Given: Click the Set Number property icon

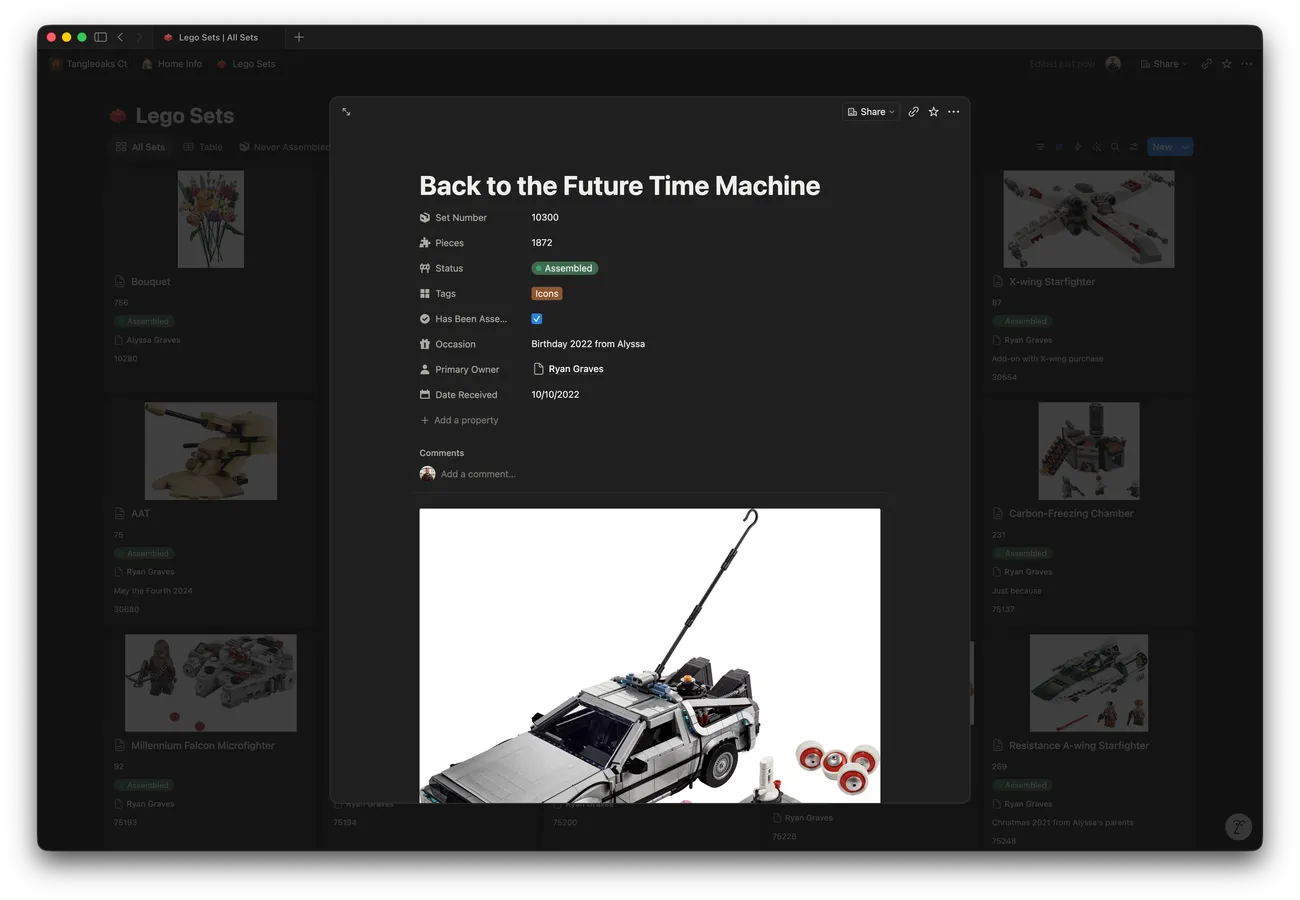Looking at the screenshot, I should pyautogui.click(x=425, y=217).
